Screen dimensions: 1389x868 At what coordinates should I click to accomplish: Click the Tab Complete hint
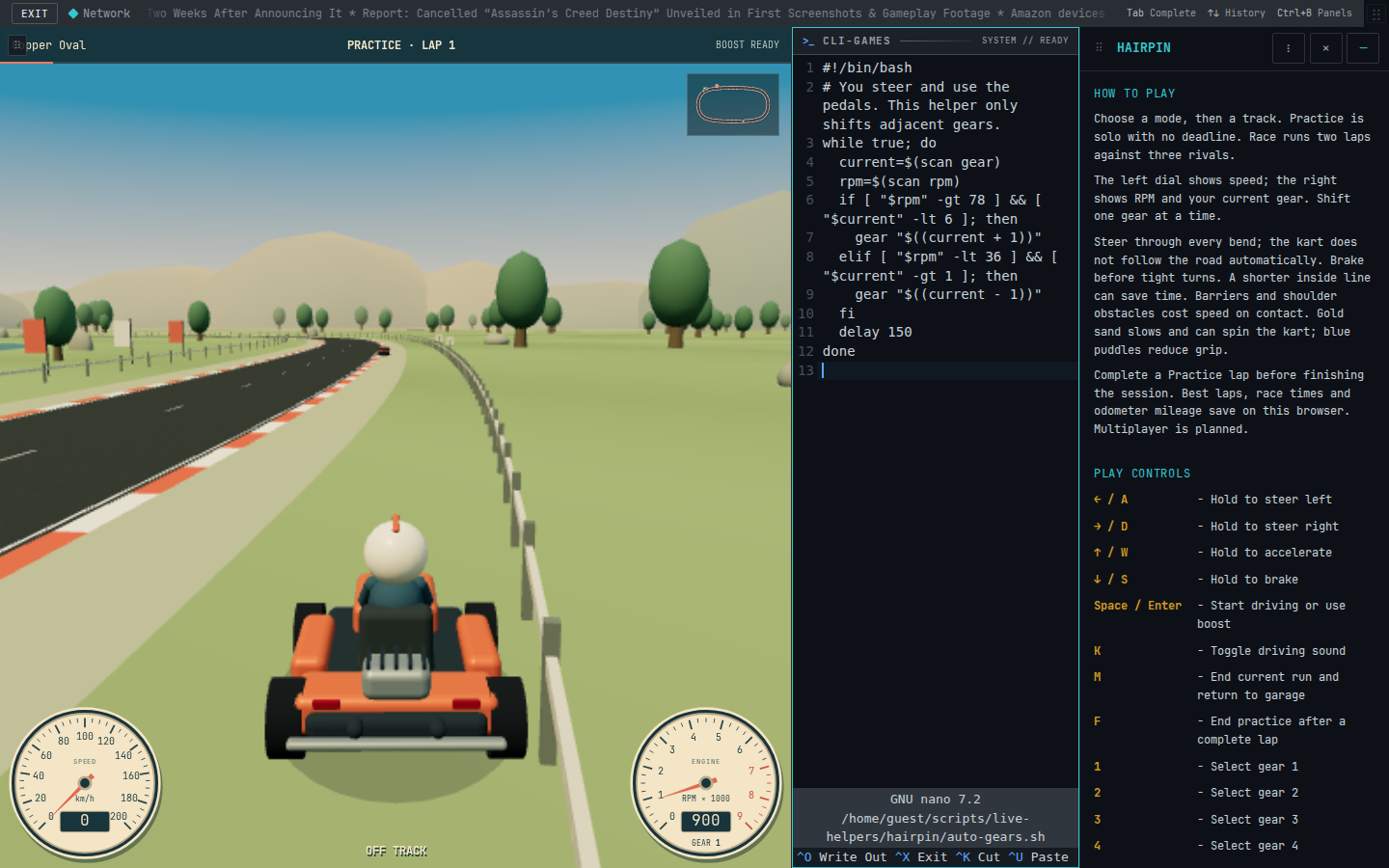[1160, 14]
